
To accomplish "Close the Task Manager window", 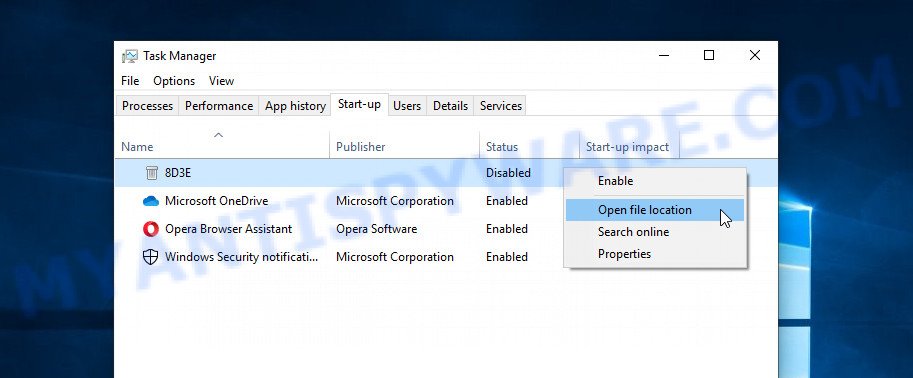I will [755, 55].
